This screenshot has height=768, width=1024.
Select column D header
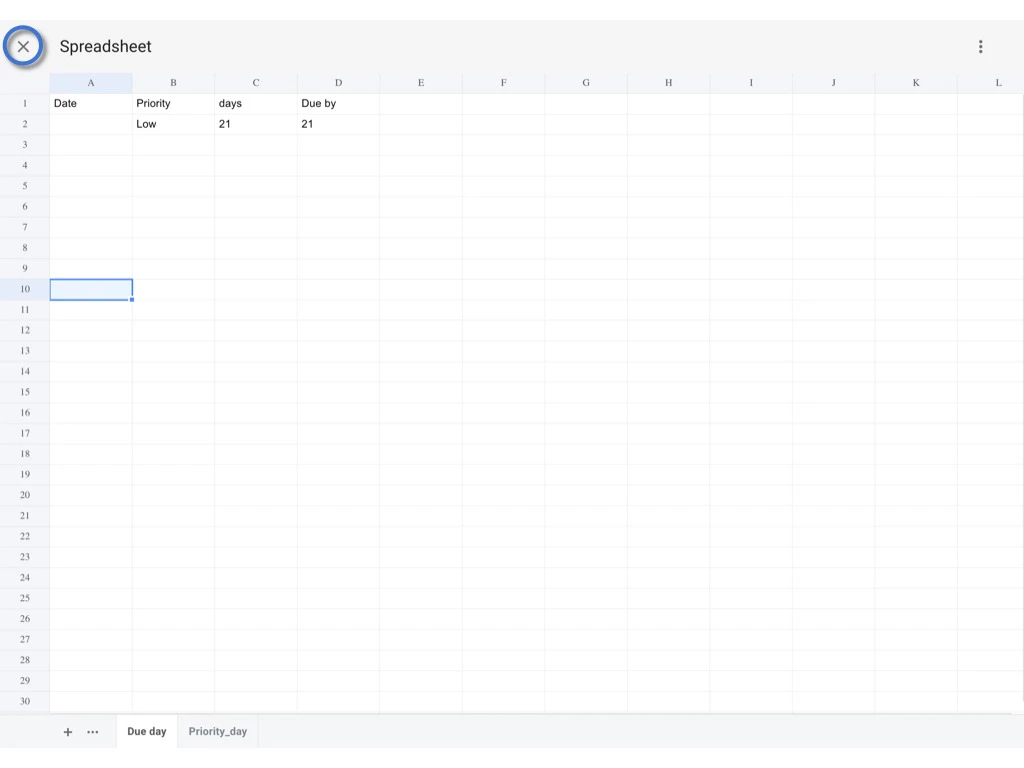[338, 83]
